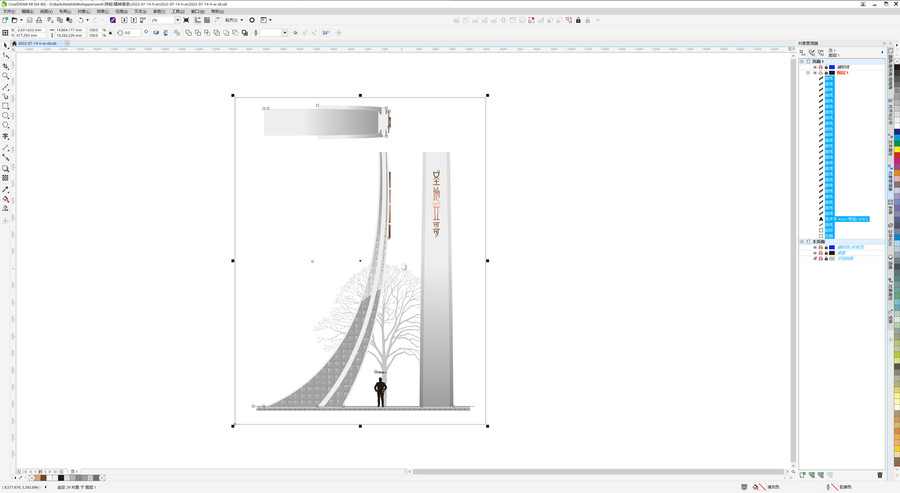Viewport: 900px width, 493px height.
Task: Switch to the 2022-07-14-h-w-x8.cdr document tab
Action: point(37,43)
